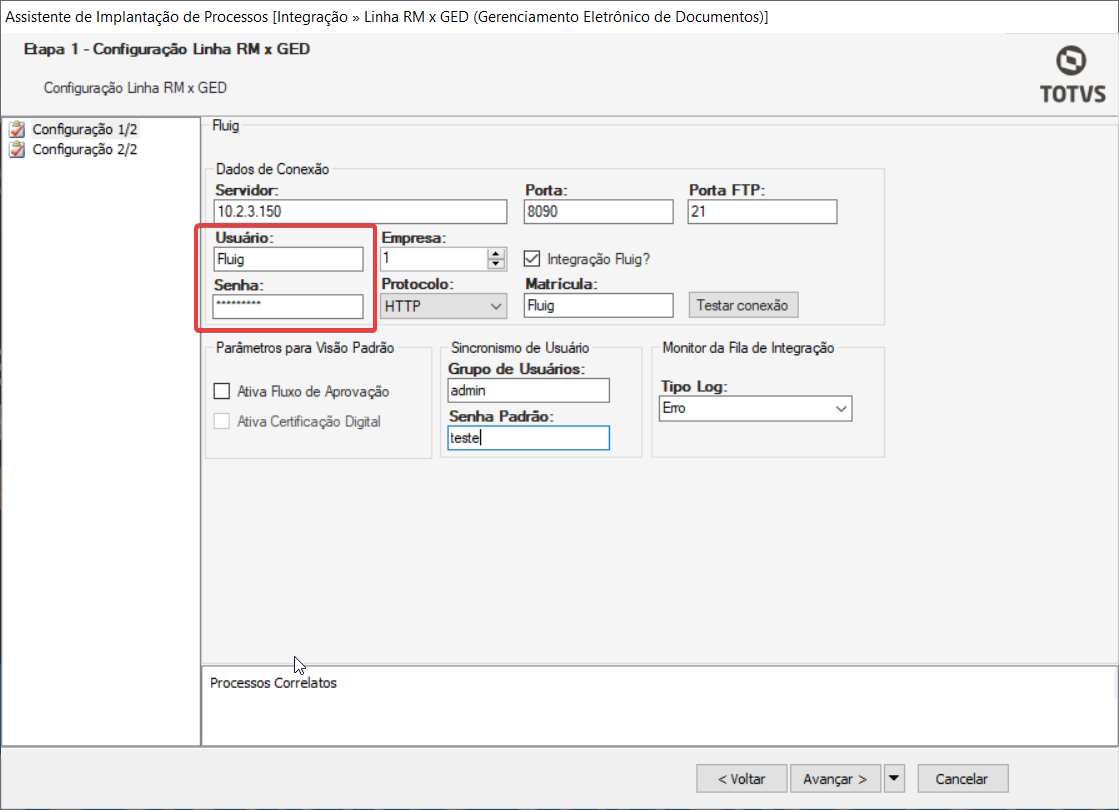Click the Testar conexão button
Viewport: 1119px width, 810px height.
coord(743,305)
